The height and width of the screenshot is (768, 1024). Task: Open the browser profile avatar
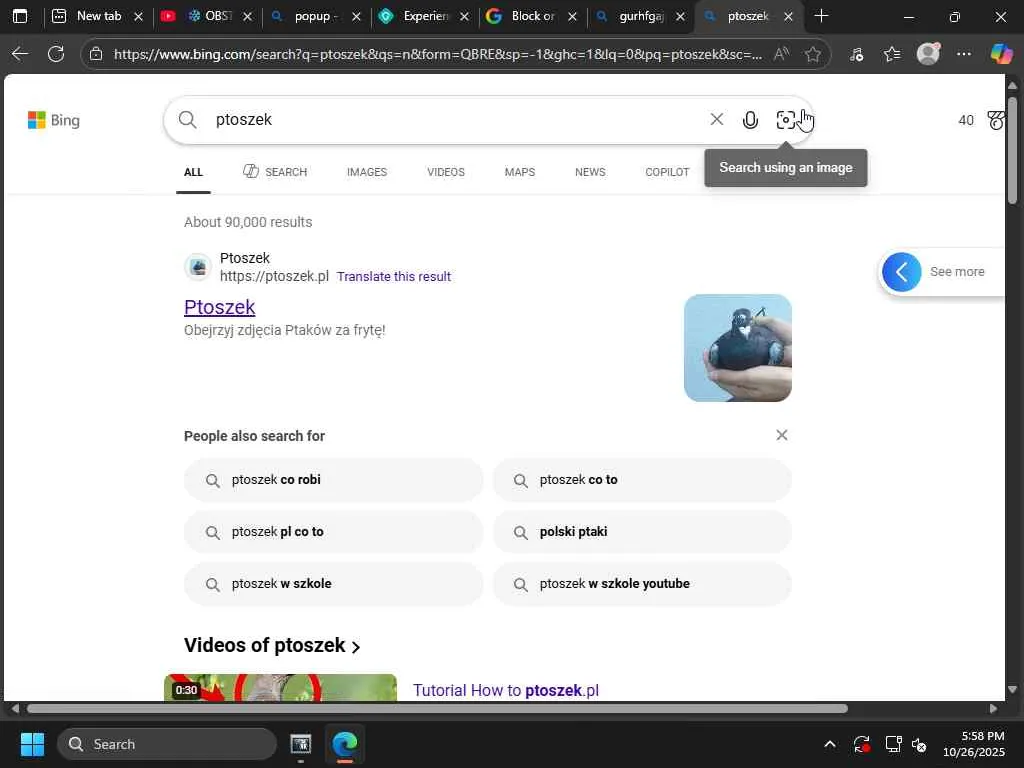click(x=928, y=54)
